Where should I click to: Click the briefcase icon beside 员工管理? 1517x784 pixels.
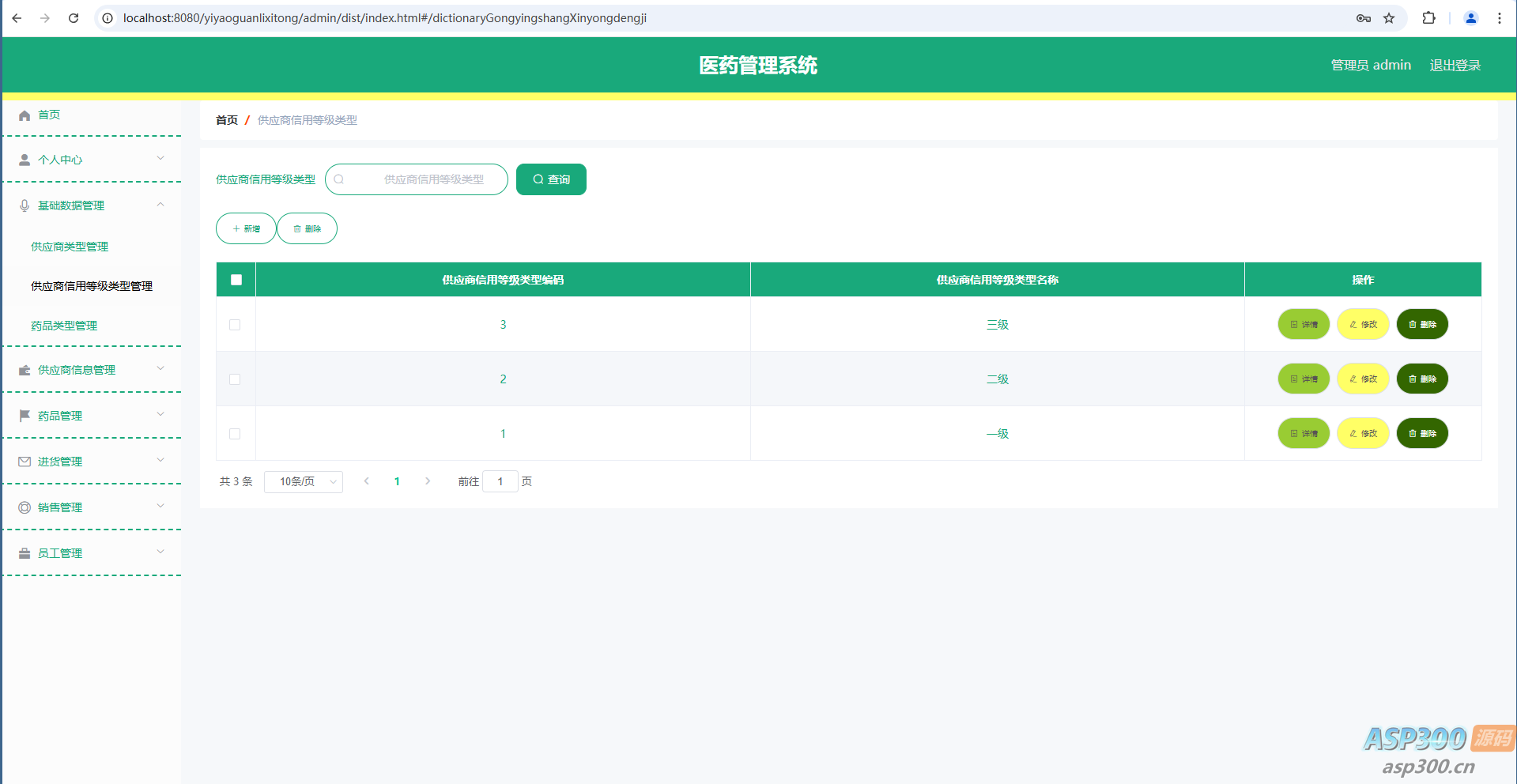point(25,553)
